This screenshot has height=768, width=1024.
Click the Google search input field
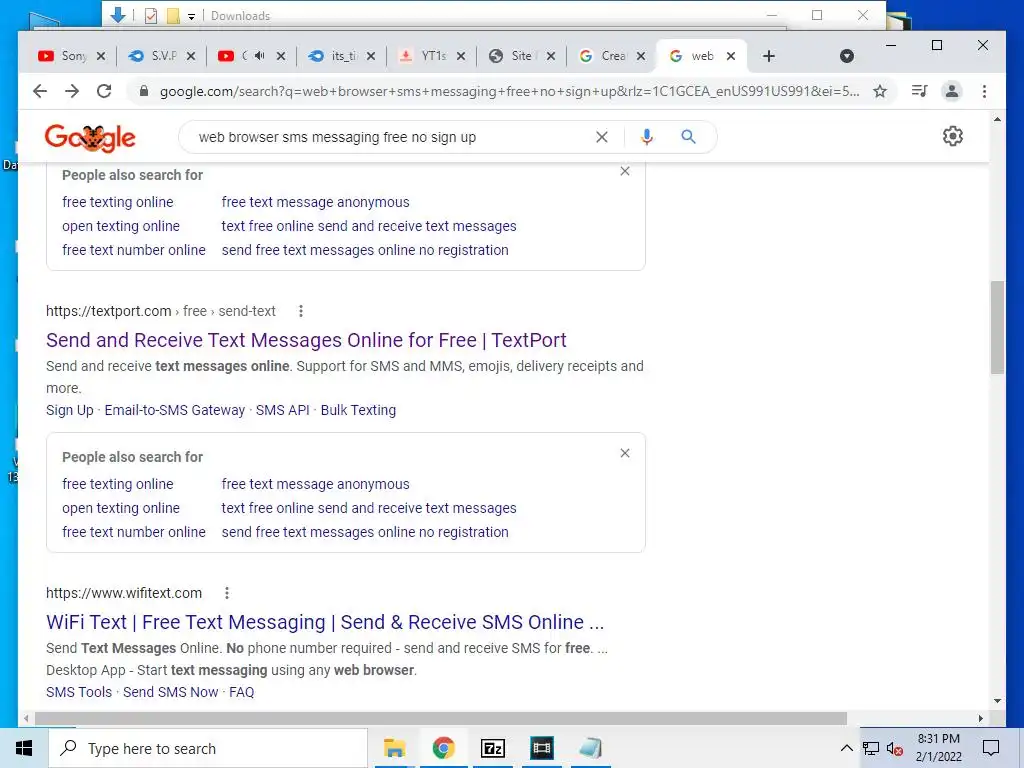[x=392, y=137]
